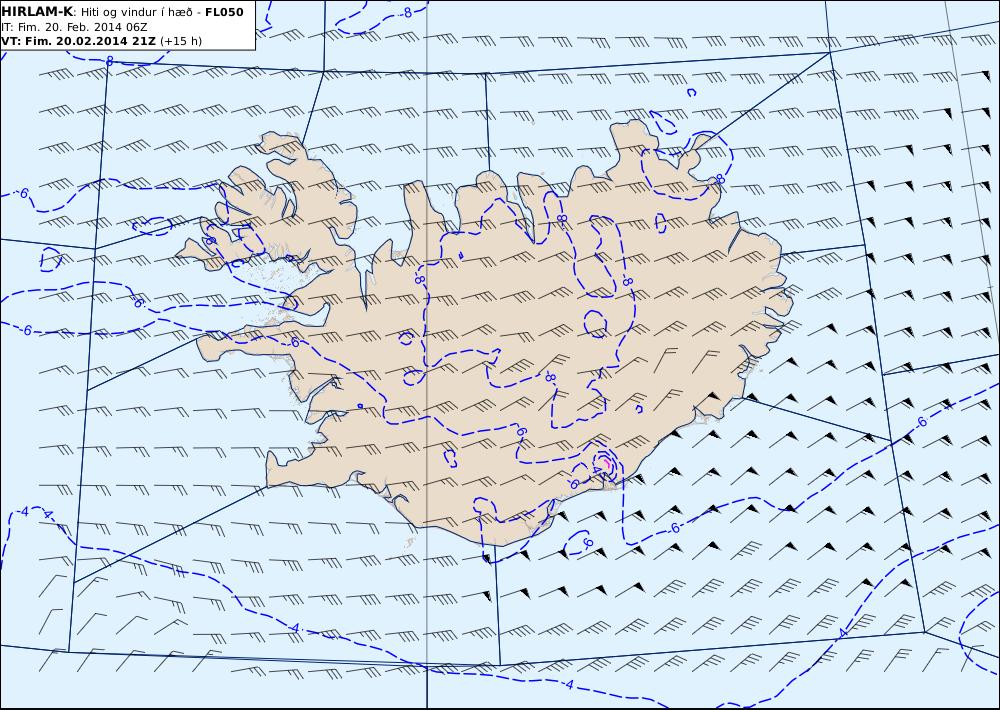This screenshot has height=710, width=1000.
Task: Click the 'IT: Fim. 20. Feb. 2014 06Z' line
Action: 75,27
